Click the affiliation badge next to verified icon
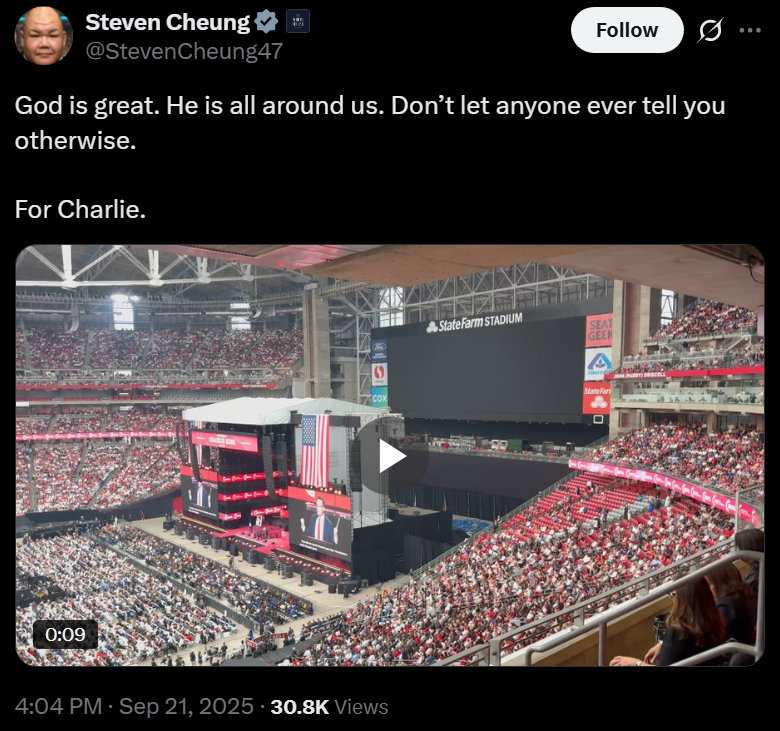Viewport: 780px width, 731px height. click(298, 21)
